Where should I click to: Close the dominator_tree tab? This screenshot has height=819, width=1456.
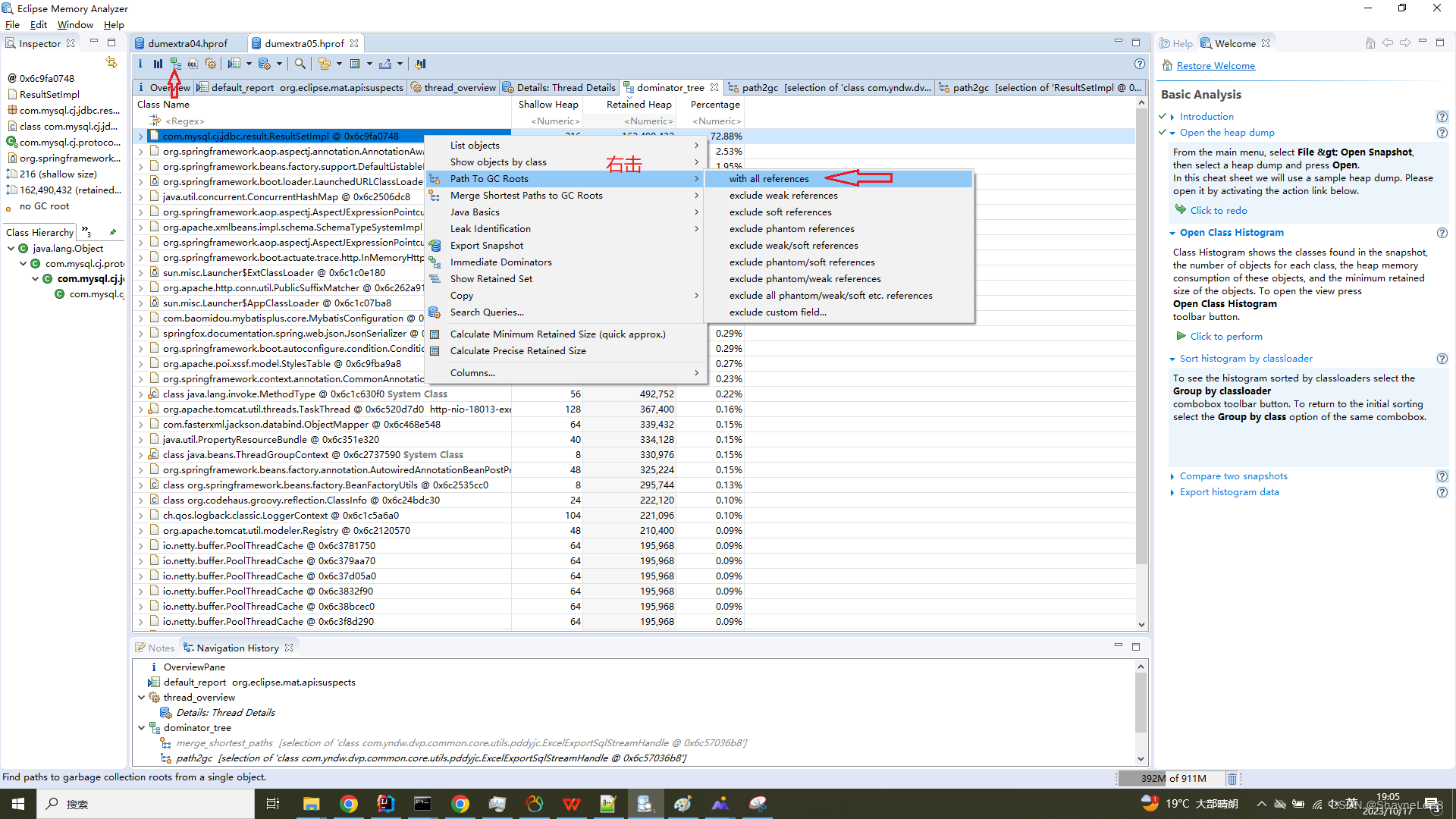point(714,88)
